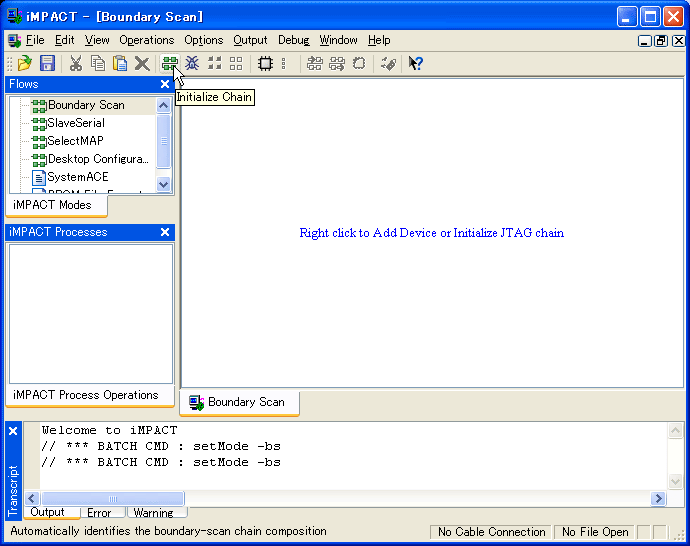
Task: Activate the What's This help pointer
Action: pyautogui.click(x=415, y=63)
